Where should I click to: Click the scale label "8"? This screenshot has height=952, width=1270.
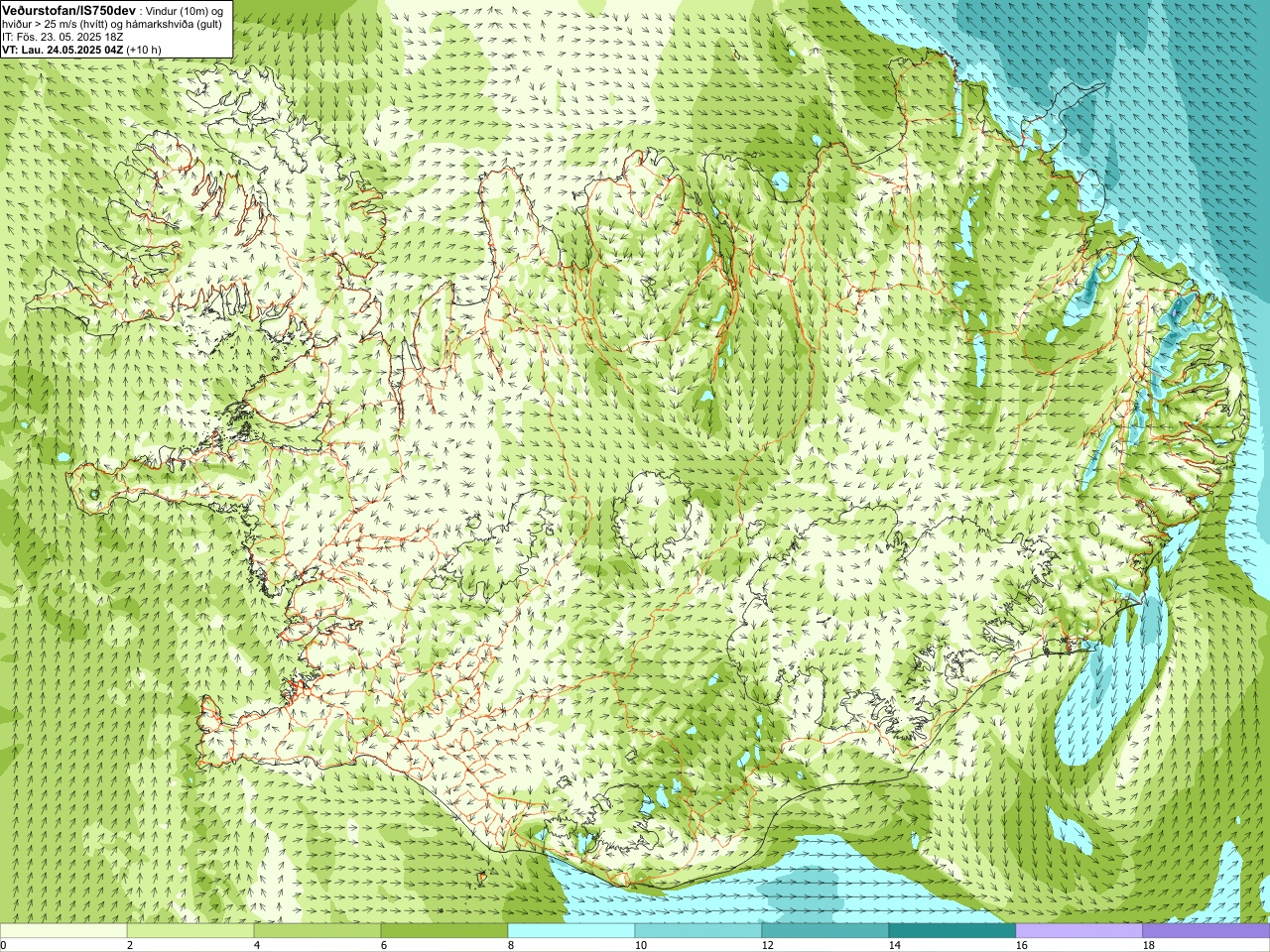pos(511,945)
